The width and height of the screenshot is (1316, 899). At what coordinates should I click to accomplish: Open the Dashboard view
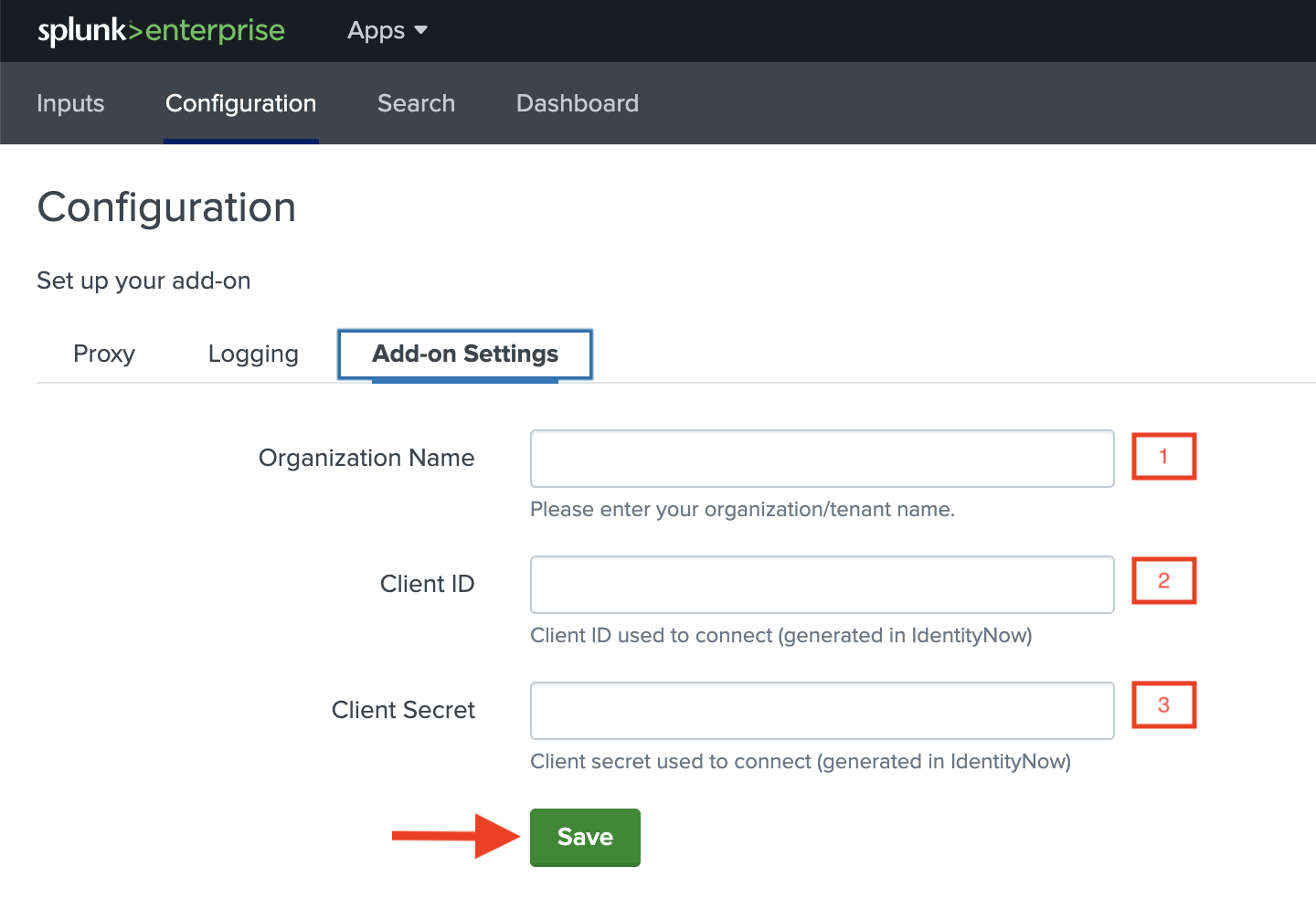click(x=577, y=103)
